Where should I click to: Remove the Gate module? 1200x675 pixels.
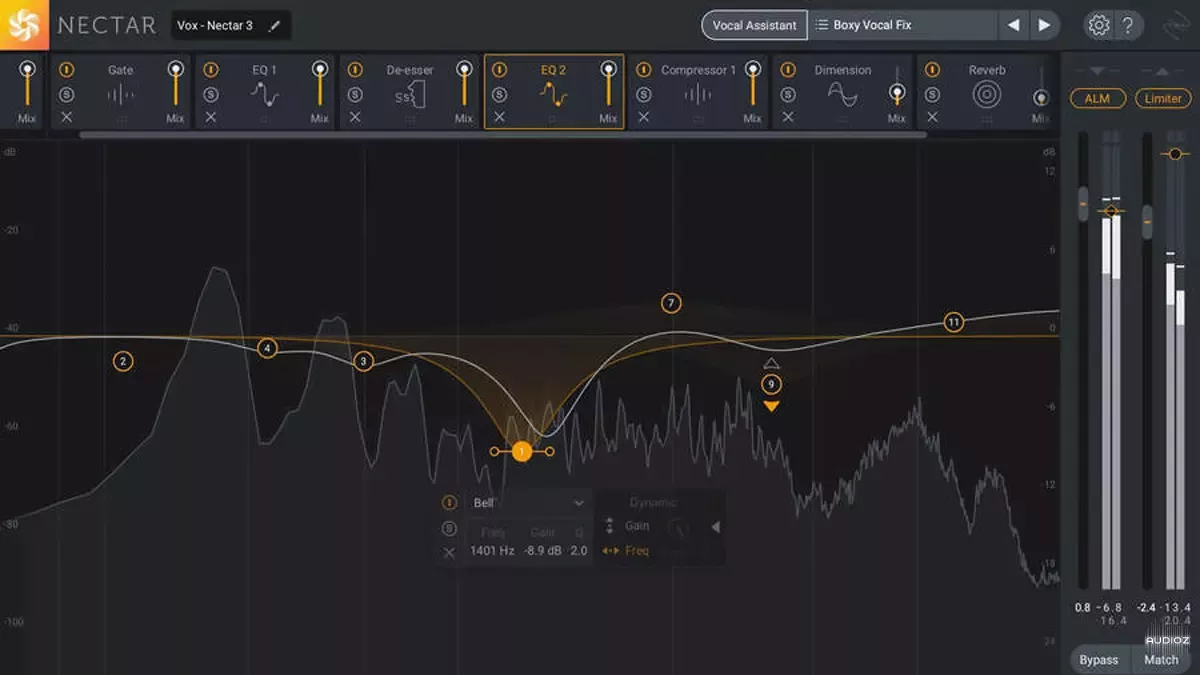pyautogui.click(x=66, y=117)
